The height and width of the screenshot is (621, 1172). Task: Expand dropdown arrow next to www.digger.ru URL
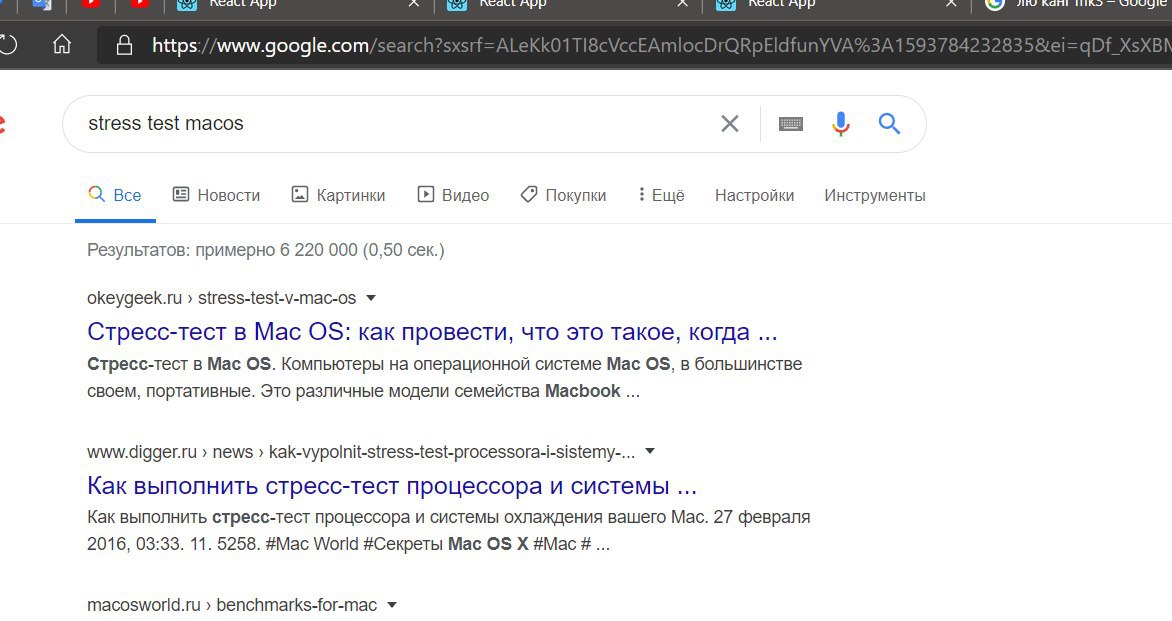(650, 451)
